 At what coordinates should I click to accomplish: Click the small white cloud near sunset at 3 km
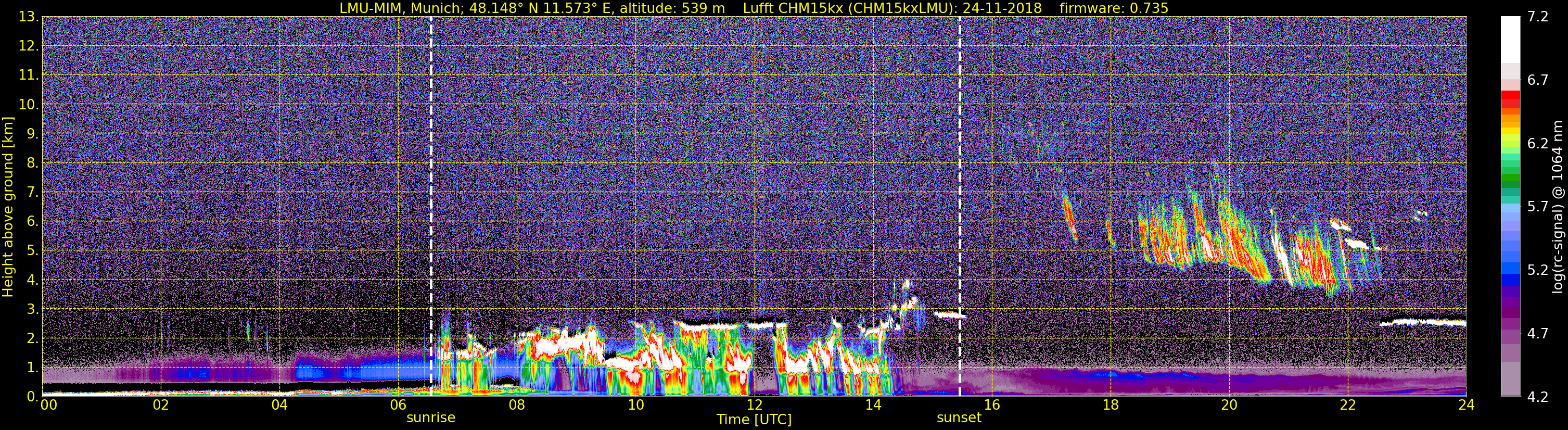950,315
